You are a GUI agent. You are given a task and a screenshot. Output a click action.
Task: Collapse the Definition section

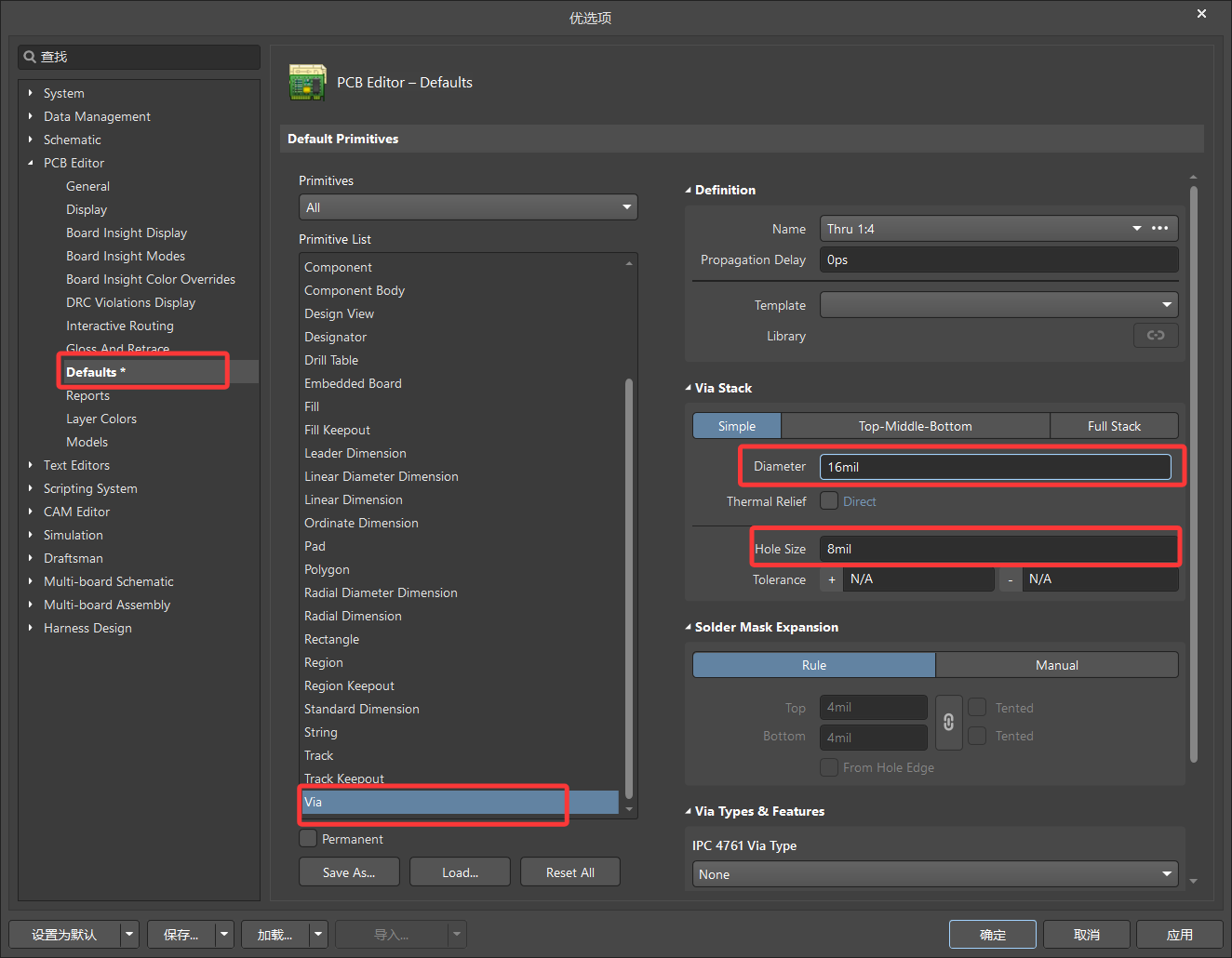(x=689, y=190)
